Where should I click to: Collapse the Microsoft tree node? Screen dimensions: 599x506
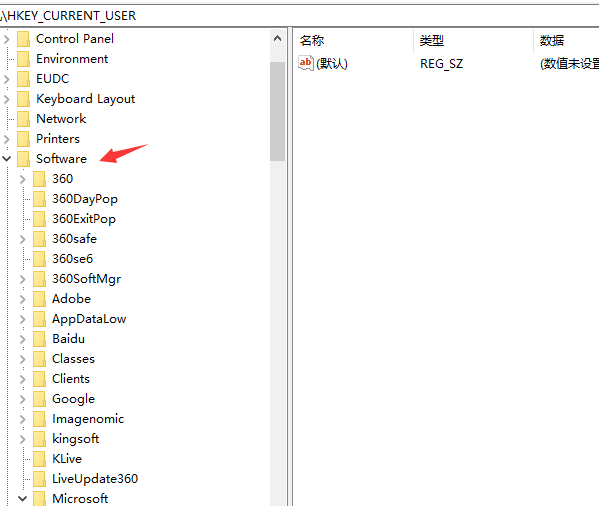pyautogui.click(x=23, y=498)
